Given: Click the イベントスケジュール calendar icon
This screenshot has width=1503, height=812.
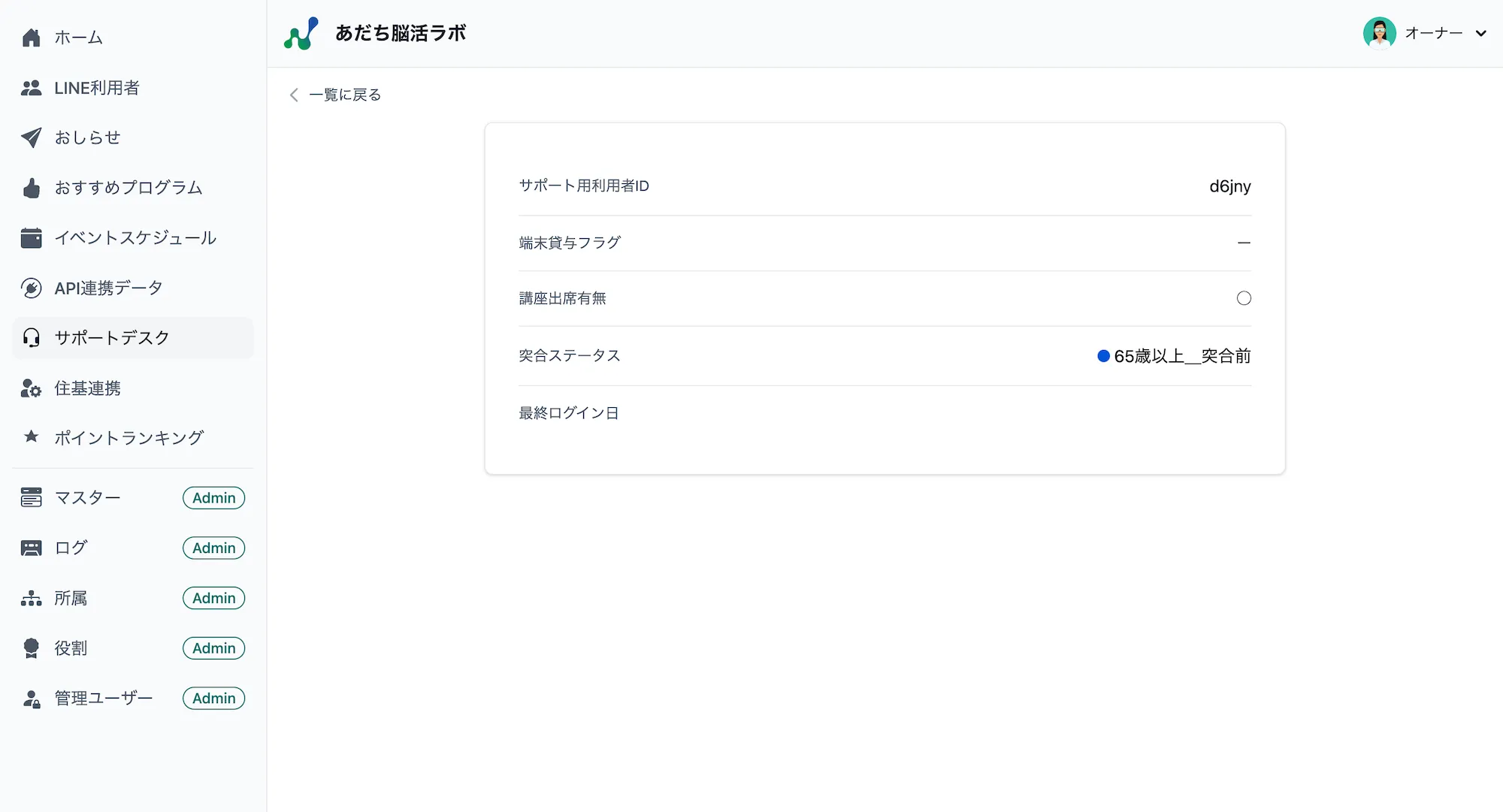Looking at the screenshot, I should 31,237.
